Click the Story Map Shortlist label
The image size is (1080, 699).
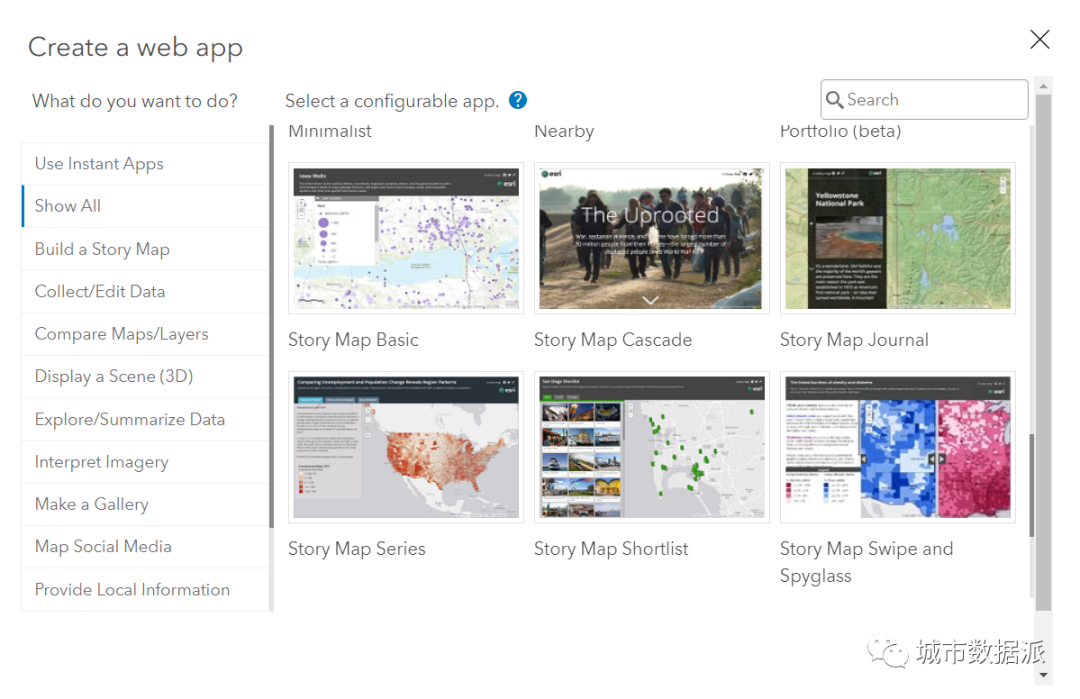click(x=611, y=549)
